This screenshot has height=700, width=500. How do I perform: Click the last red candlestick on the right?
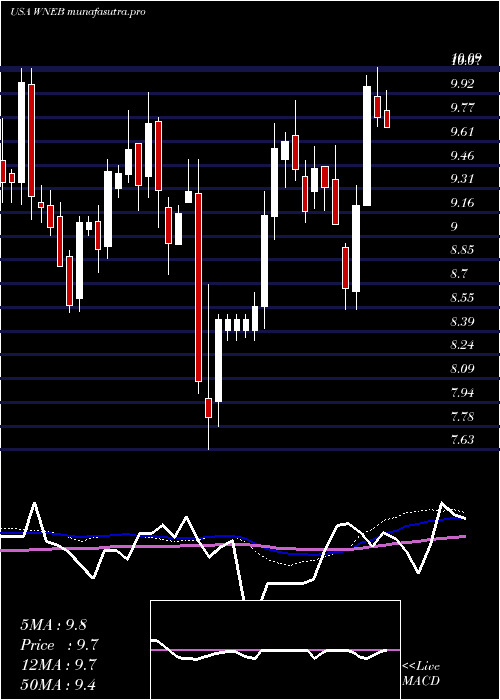(387, 119)
